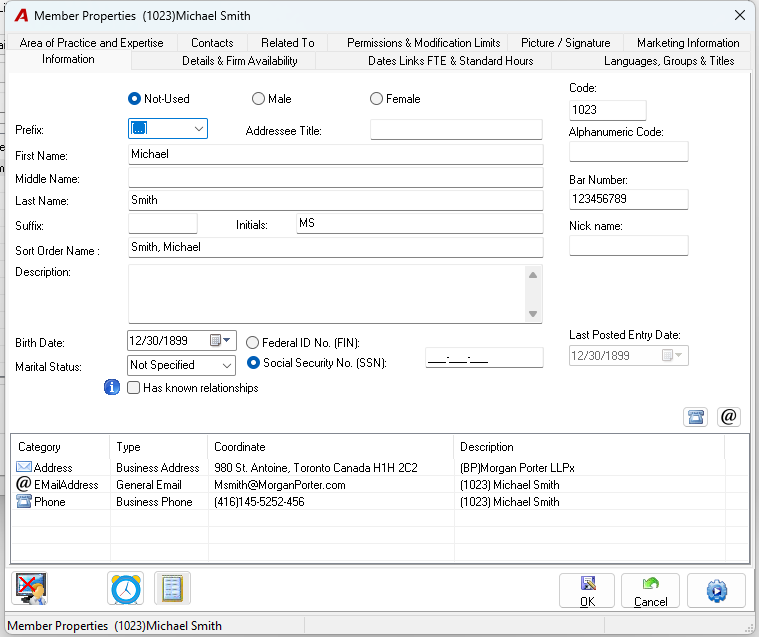Click the Category column header
This screenshot has height=637, width=759.
[x=61, y=447]
